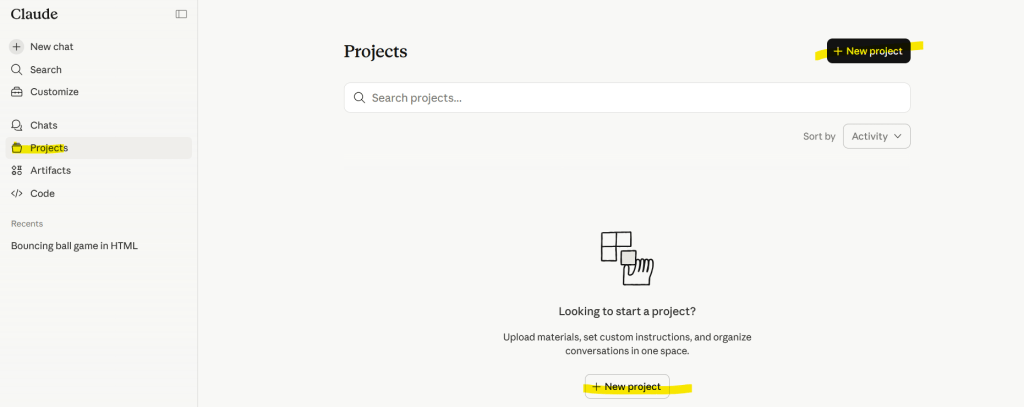Select Customize in the sidebar
1024x407 pixels.
pyautogui.click(x=54, y=92)
